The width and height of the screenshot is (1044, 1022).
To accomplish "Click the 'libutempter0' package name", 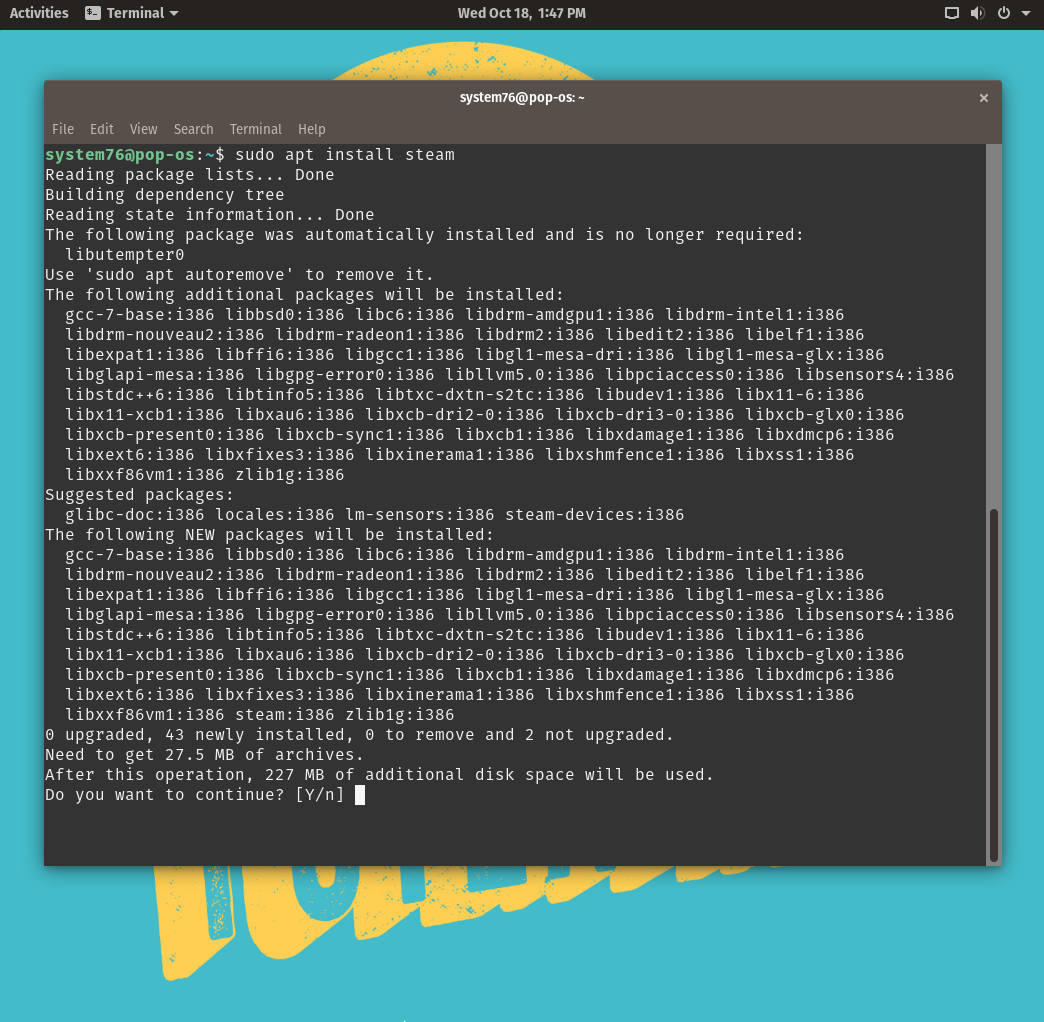I will [125, 255].
